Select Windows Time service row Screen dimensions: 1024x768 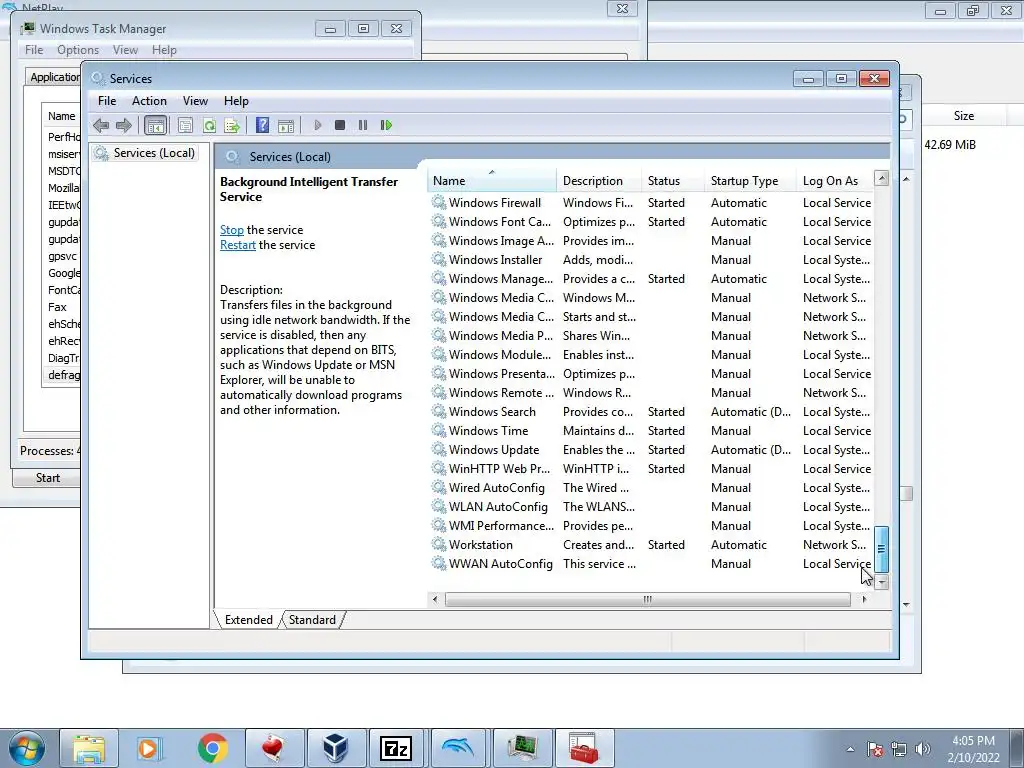[651, 431]
